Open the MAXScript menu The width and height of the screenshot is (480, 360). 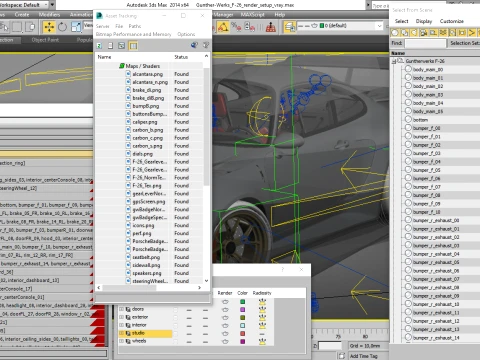(252, 15)
